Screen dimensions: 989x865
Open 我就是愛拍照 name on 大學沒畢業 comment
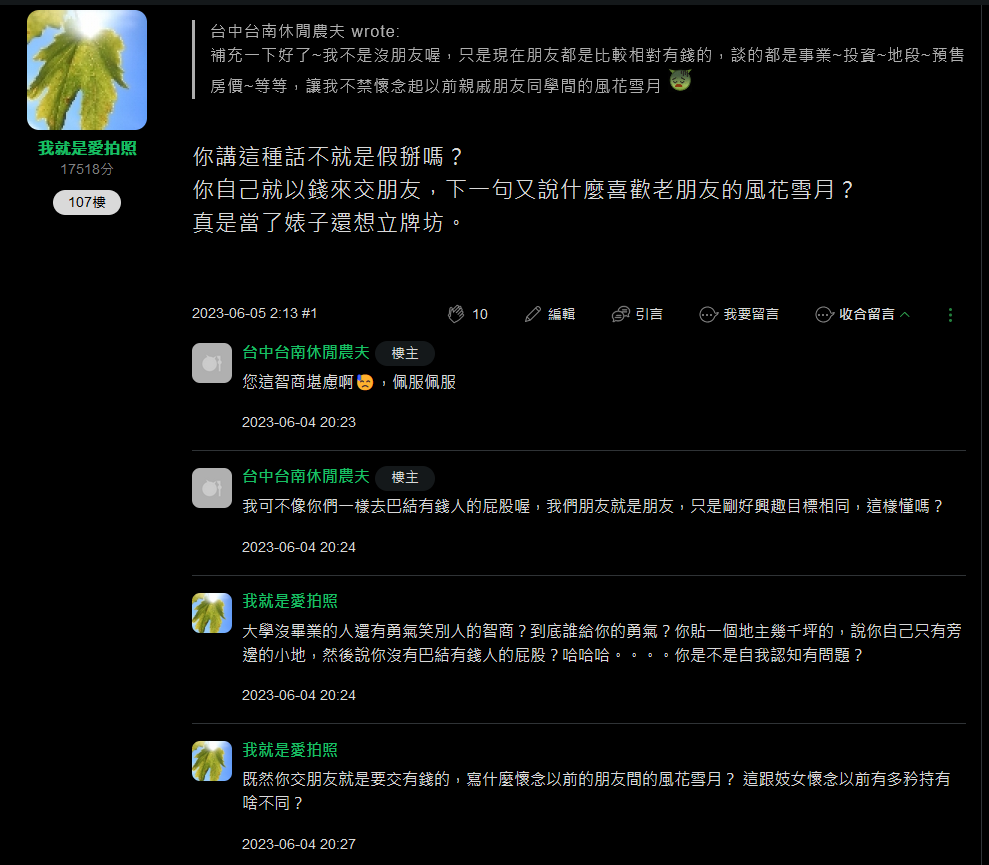click(290, 601)
